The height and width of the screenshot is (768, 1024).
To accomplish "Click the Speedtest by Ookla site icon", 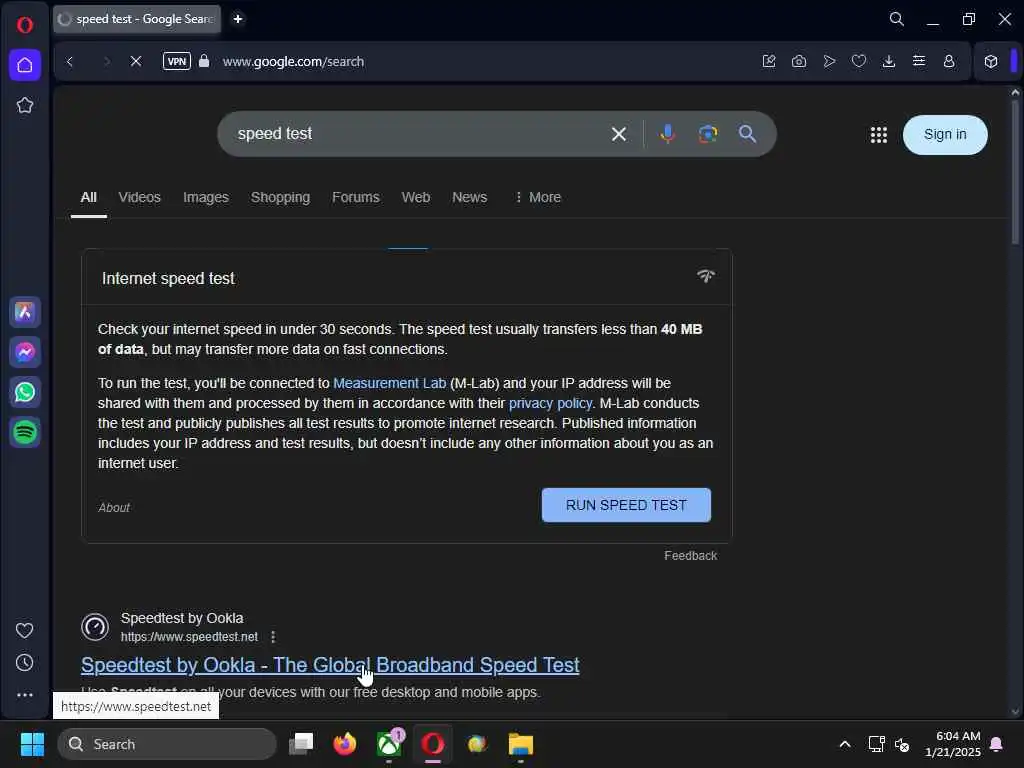I will click(x=95, y=627).
